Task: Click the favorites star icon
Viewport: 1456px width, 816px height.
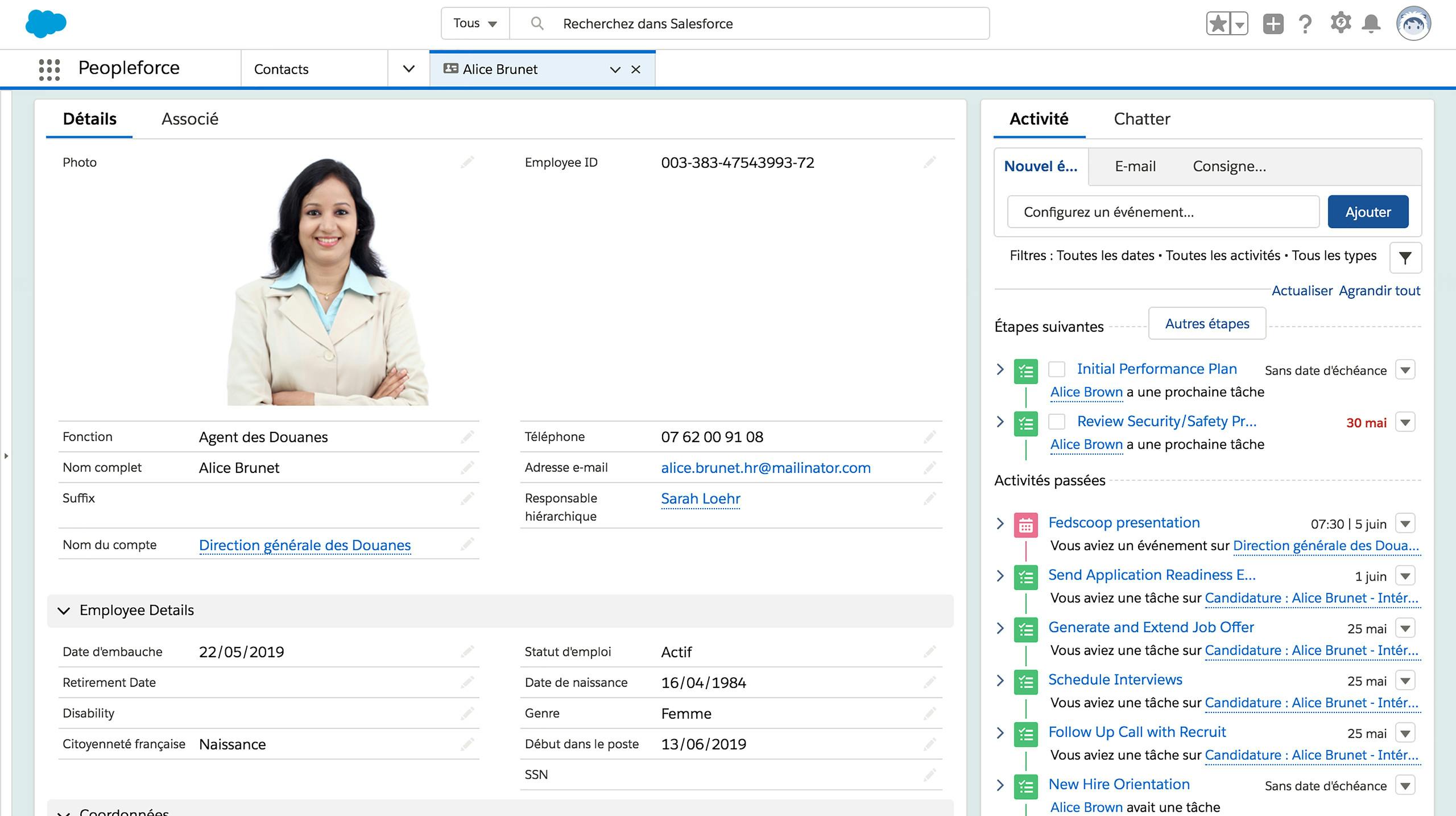Action: pyautogui.click(x=1218, y=24)
